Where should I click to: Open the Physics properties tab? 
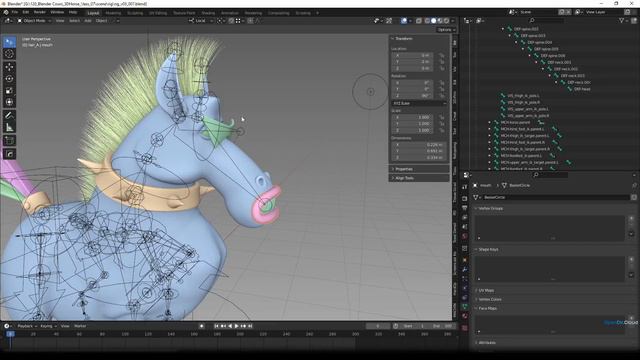click(x=465, y=288)
